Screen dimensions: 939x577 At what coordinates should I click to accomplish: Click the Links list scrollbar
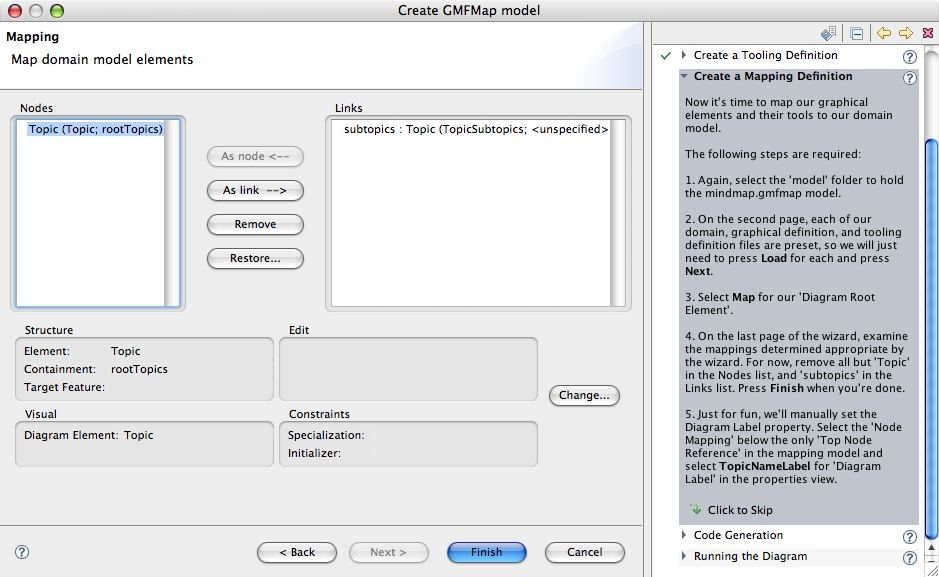tap(617, 213)
